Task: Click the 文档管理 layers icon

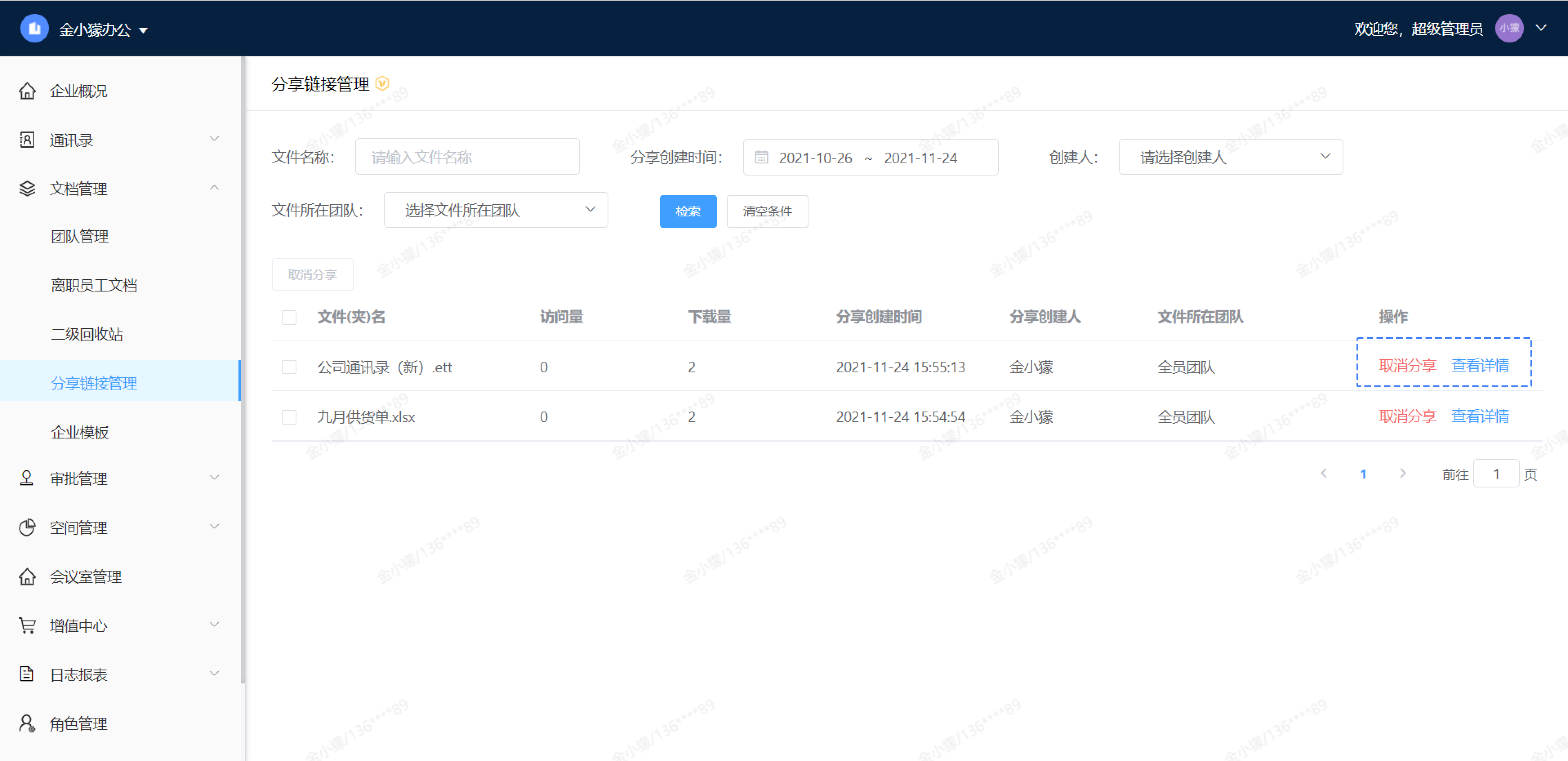Action: 27,189
